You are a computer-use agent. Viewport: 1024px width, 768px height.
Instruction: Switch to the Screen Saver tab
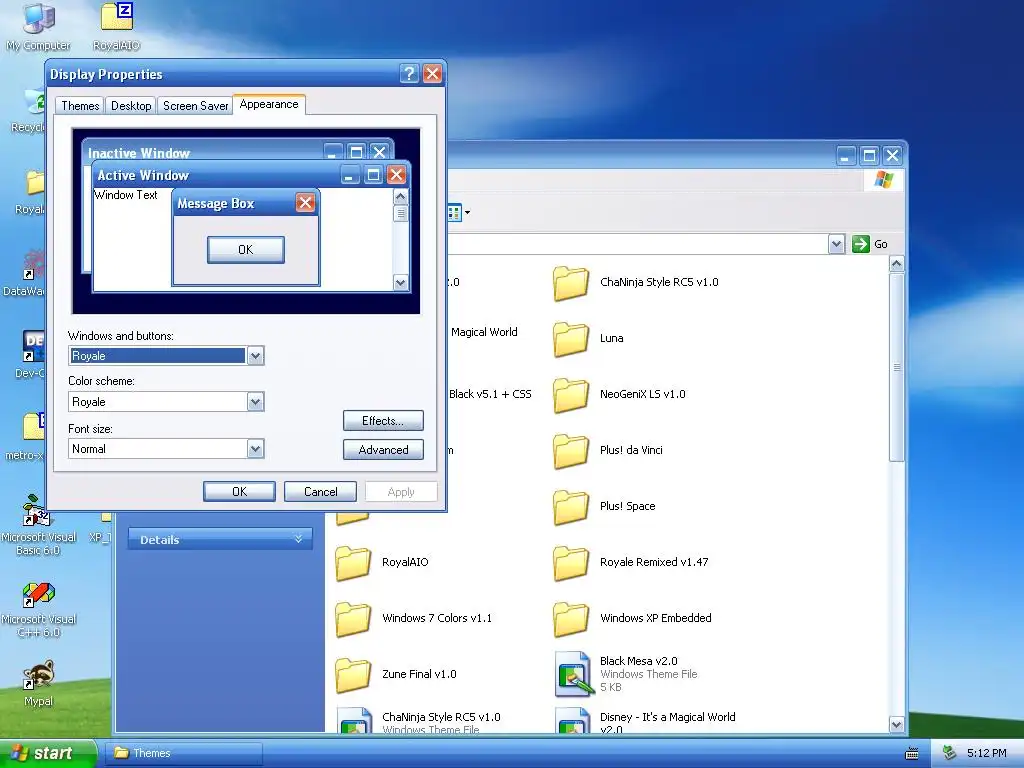click(x=195, y=106)
